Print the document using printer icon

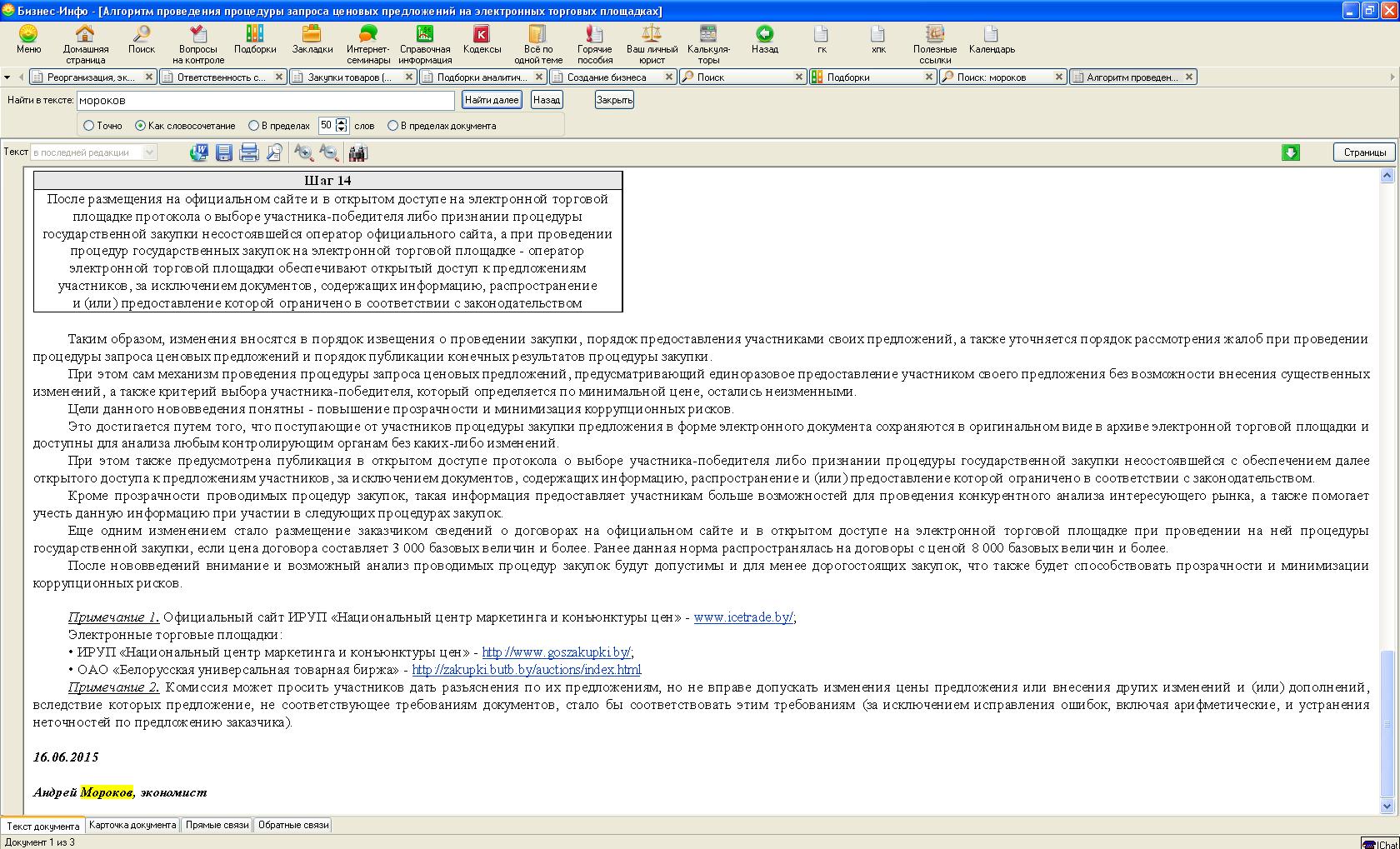(x=248, y=152)
